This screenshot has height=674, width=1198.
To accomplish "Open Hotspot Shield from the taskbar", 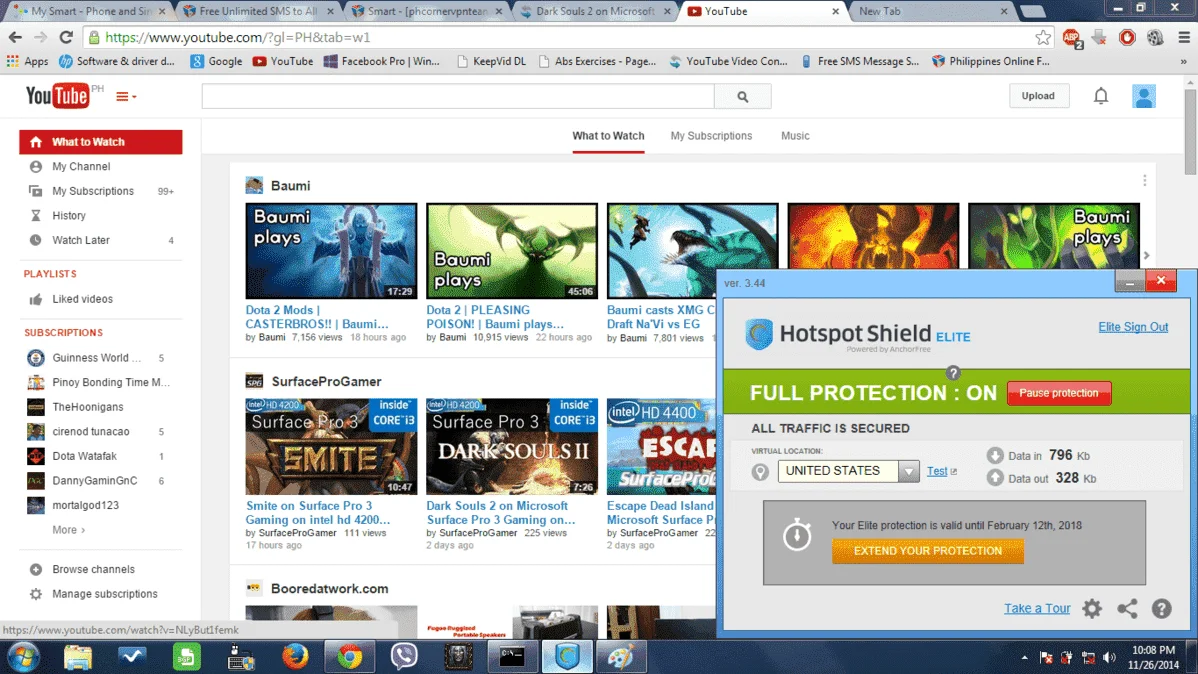I will [567, 657].
